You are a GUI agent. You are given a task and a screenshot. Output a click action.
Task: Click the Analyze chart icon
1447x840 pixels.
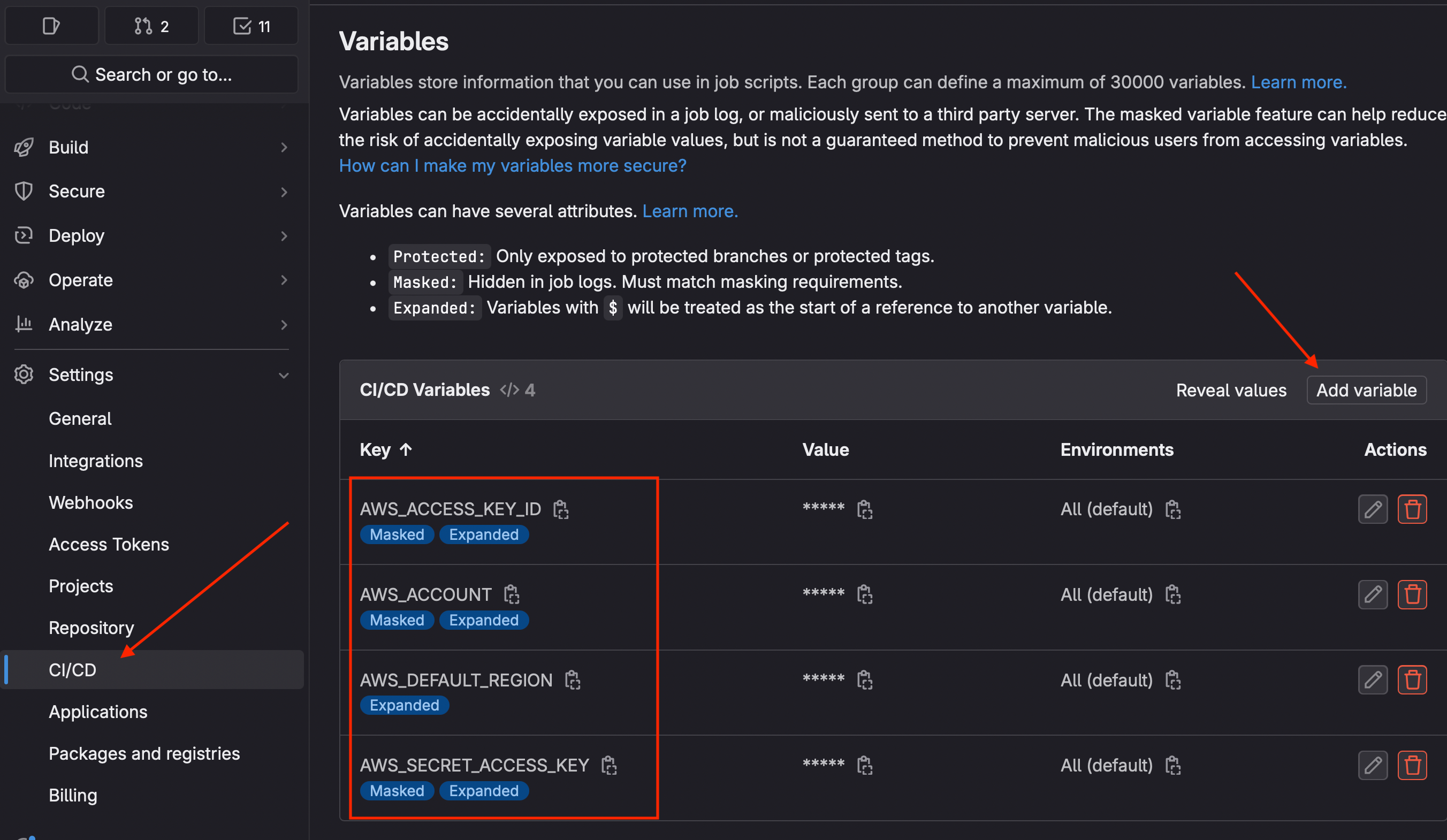(24, 324)
